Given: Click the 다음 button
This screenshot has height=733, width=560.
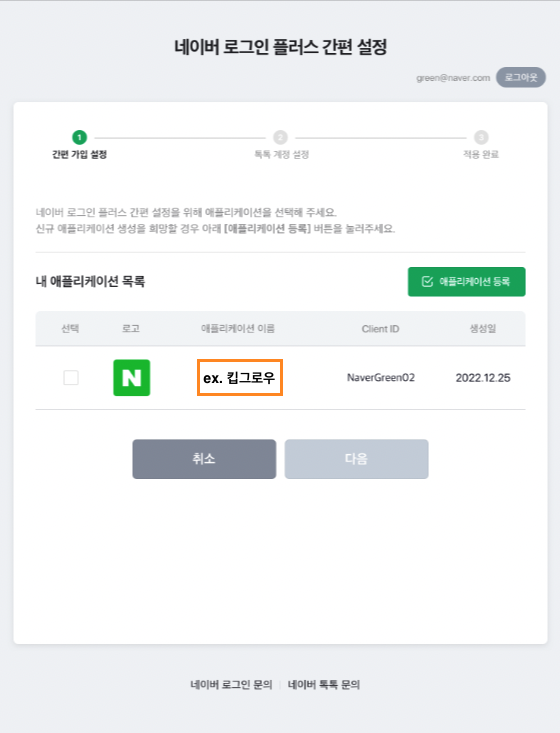Looking at the screenshot, I should click(357, 459).
